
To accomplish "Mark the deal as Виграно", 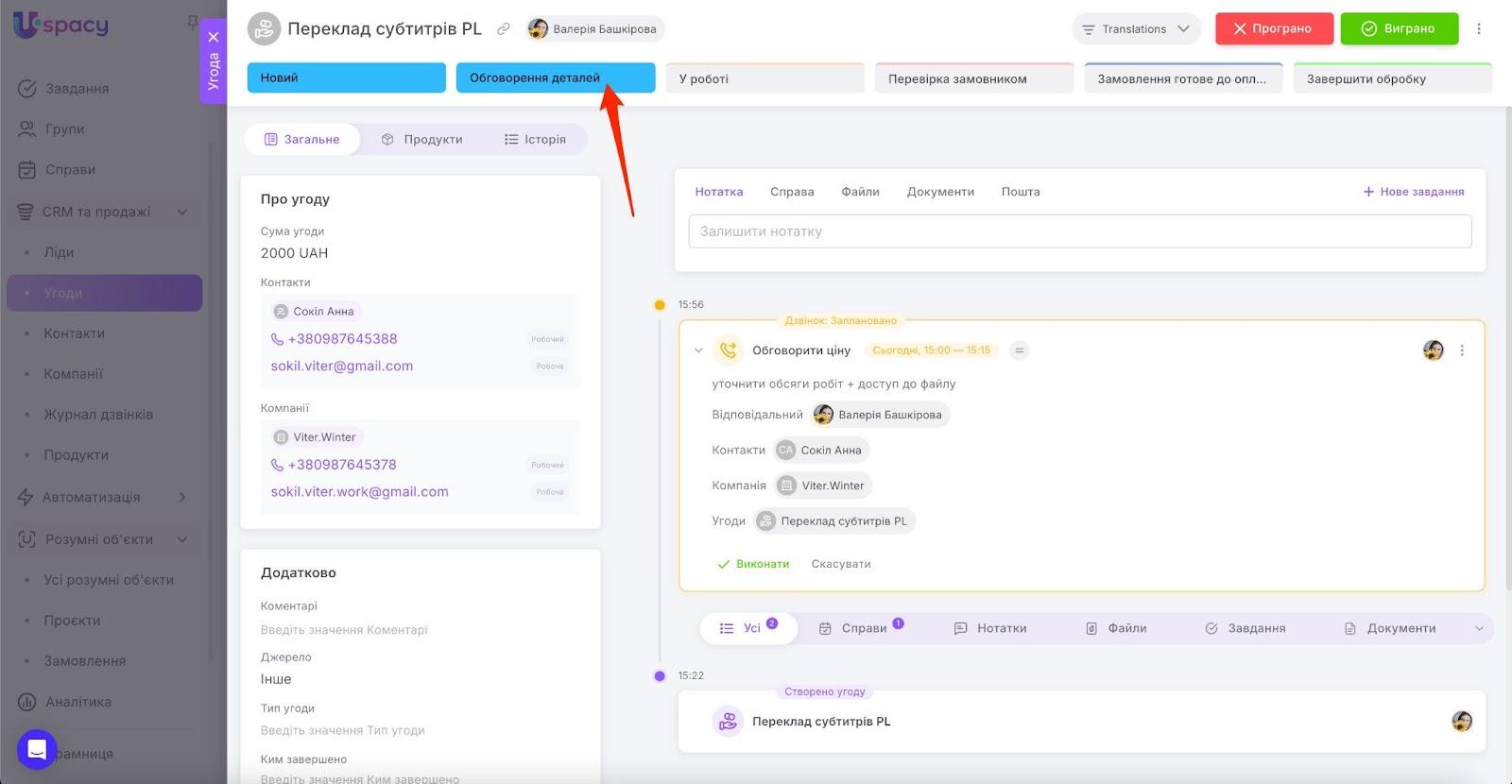I will pyautogui.click(x=1399, y=29).
